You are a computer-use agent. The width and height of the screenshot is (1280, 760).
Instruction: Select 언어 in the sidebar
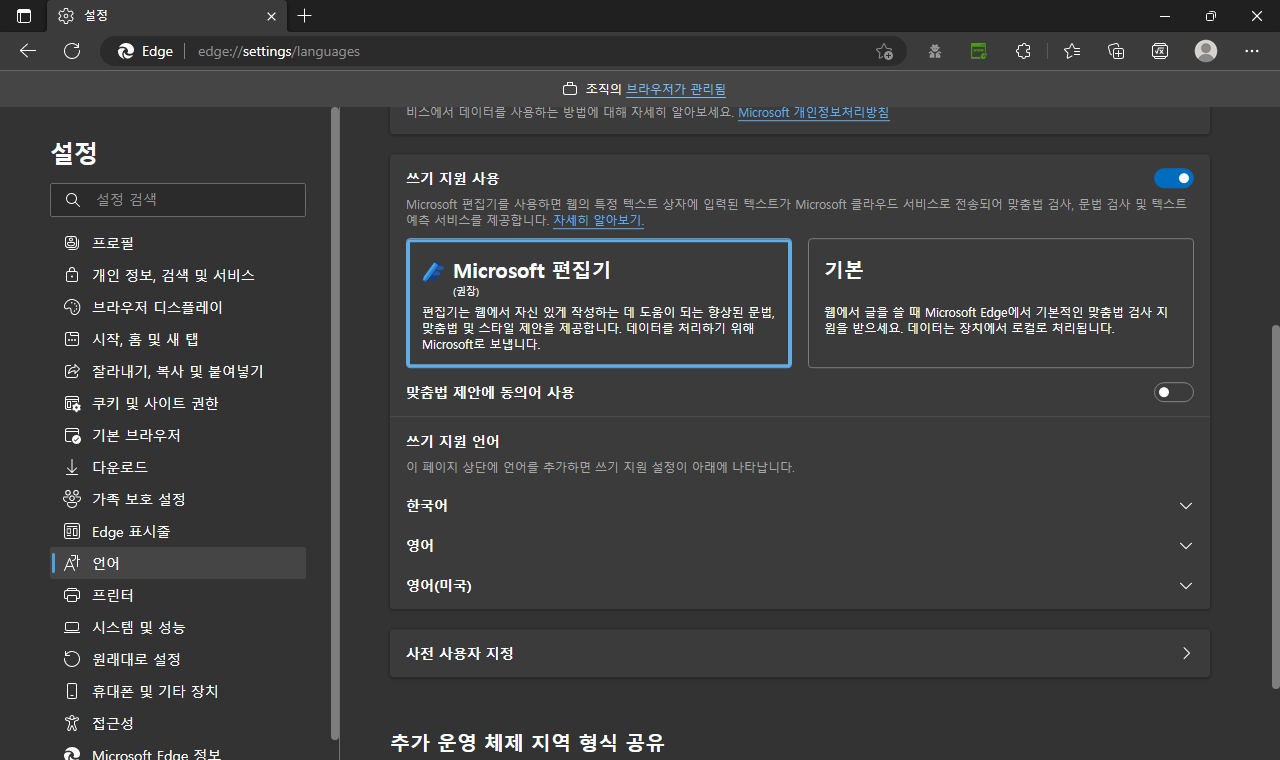[x=178, y=563]
